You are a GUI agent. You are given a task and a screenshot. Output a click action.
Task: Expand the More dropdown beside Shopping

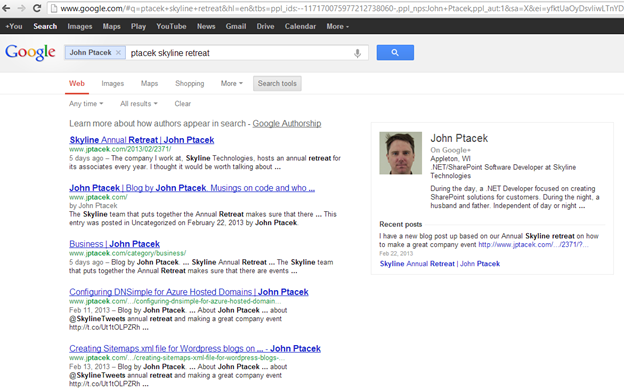pos(232,84)
